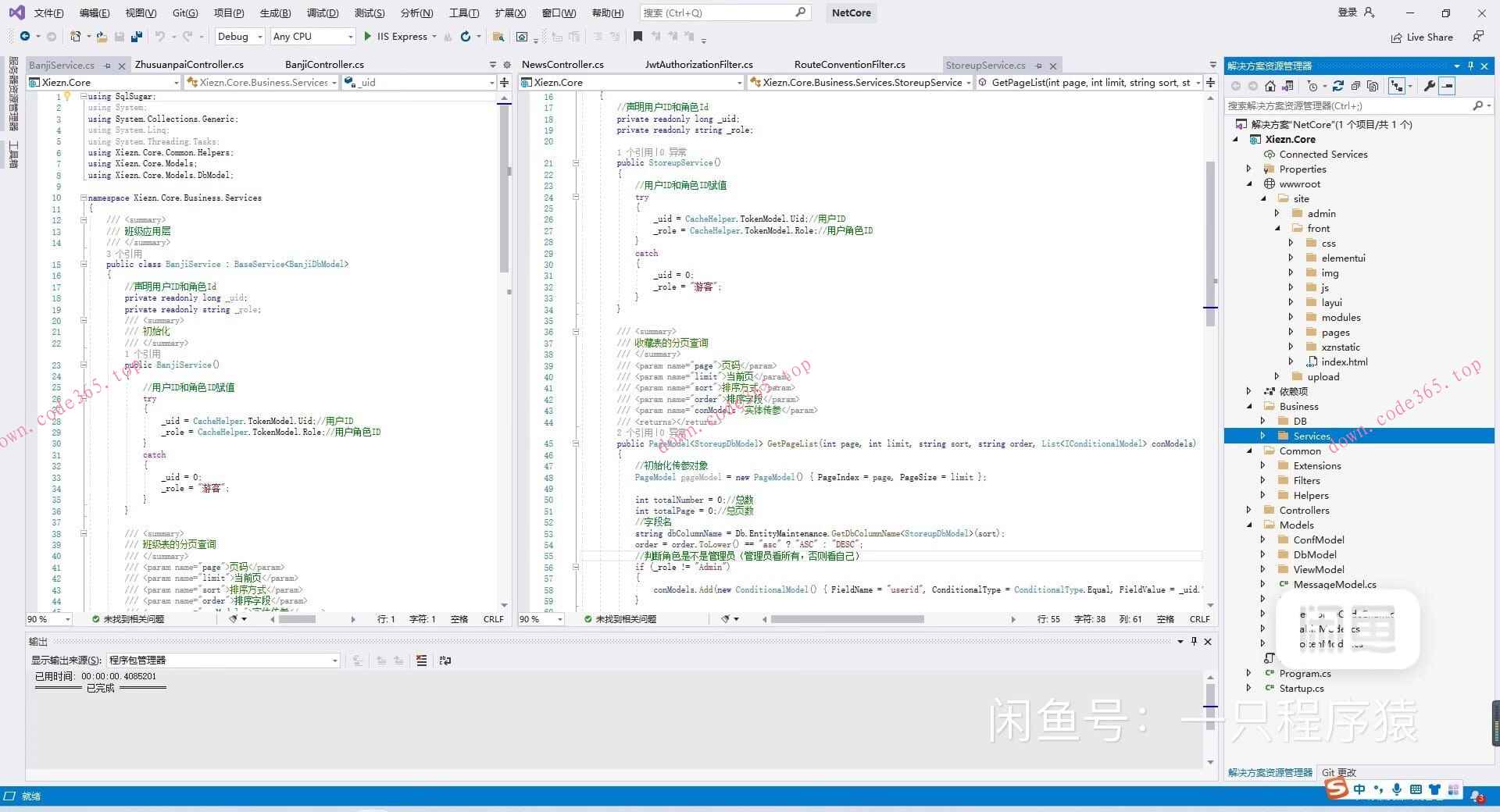Image resolution: width=1500 pixels, height=812 pixels.
Task: Click Collapse All icon in Solution Explorer
Action: (1355, 86)
